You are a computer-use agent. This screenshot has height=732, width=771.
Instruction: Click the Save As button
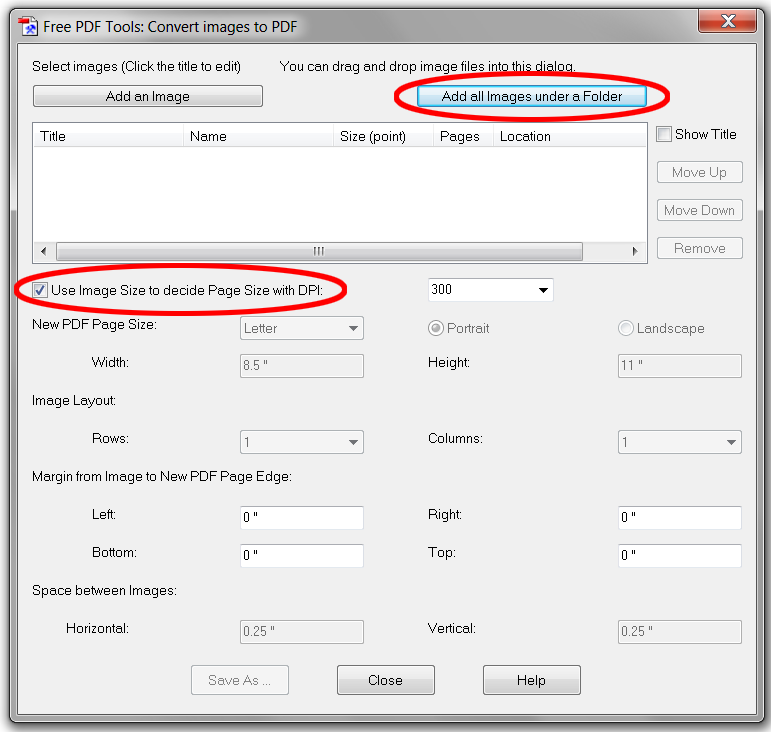click(239, 680)
